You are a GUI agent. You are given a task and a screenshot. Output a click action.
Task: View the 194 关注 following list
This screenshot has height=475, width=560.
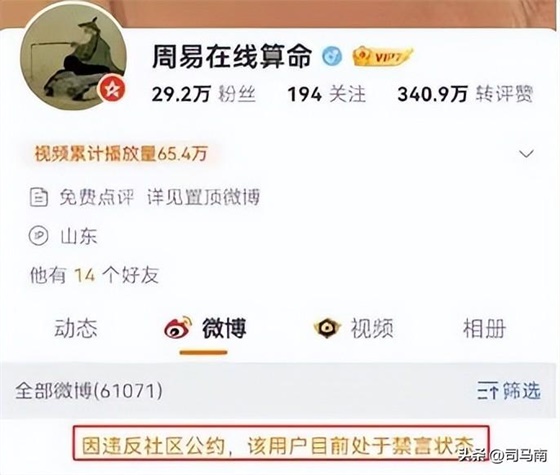coord(327,94)
